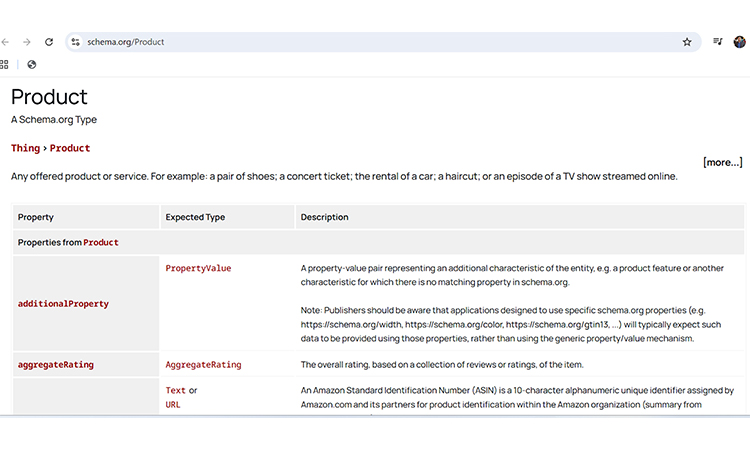Click the globe bookmark icon
This screenshot has height=450, width=750.
pos(32,64)
